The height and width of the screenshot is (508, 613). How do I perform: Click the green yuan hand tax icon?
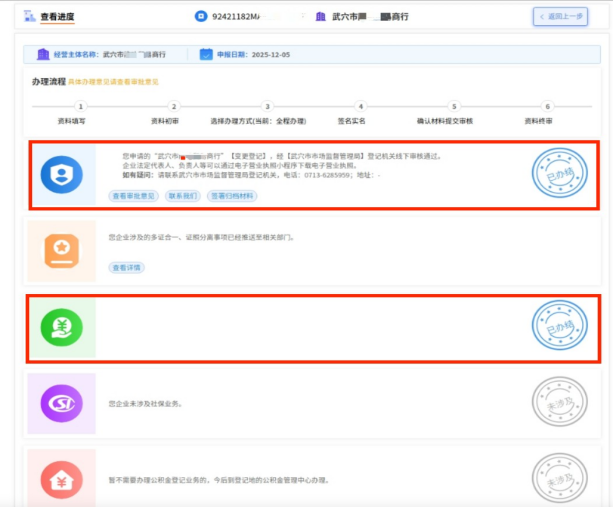(x=62, y=327)
